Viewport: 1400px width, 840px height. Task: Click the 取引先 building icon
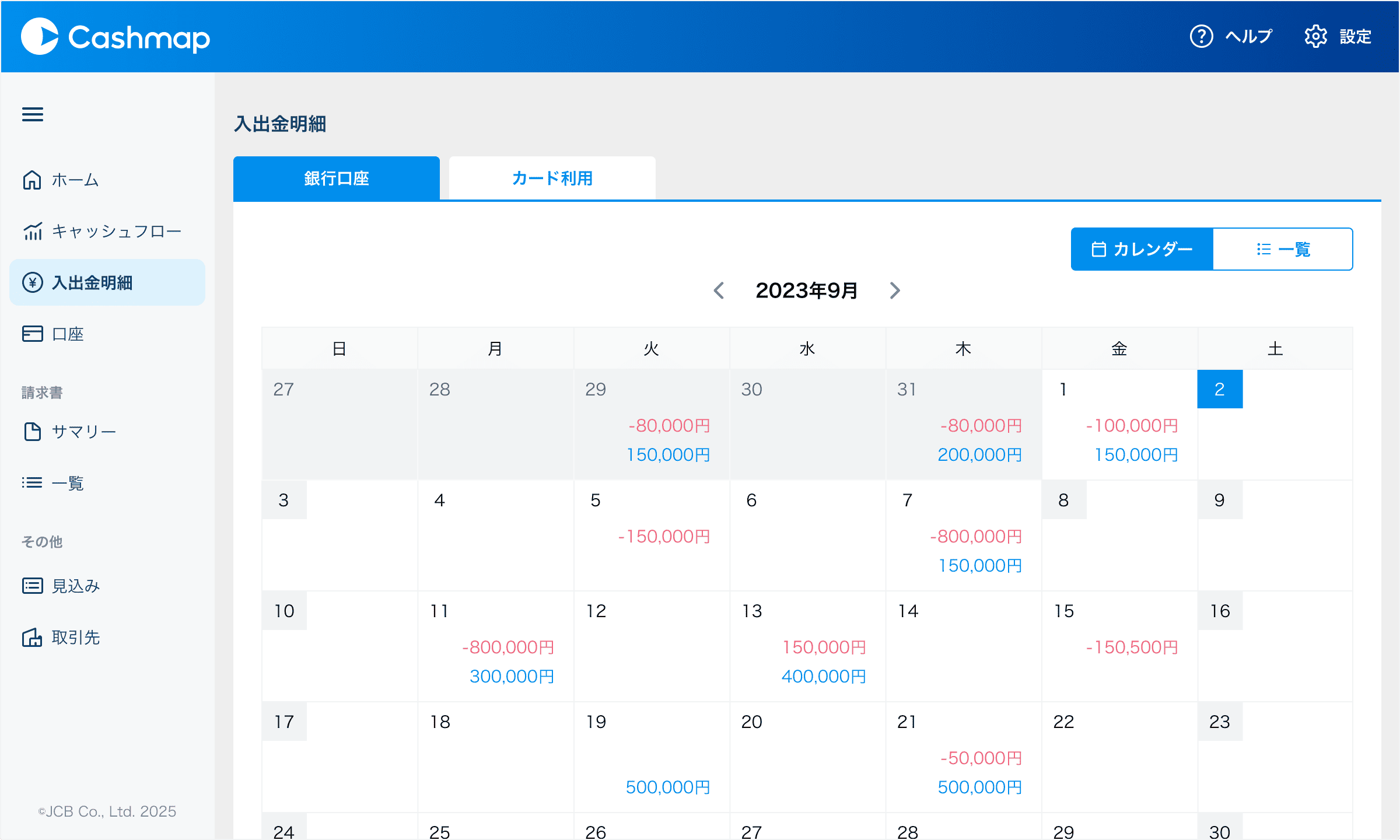(33, 638)
